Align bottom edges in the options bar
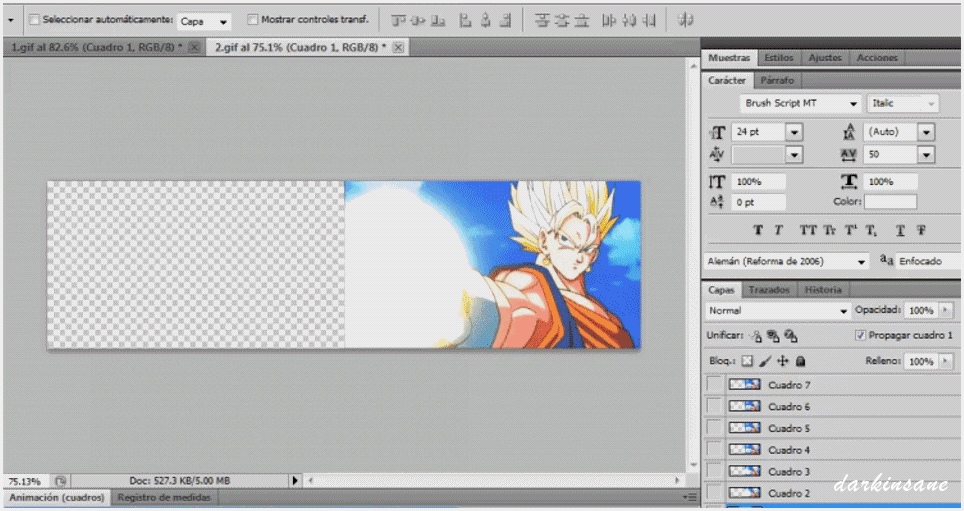The height and width of the screenshot is (511, 964). click(x=438, y=20)
